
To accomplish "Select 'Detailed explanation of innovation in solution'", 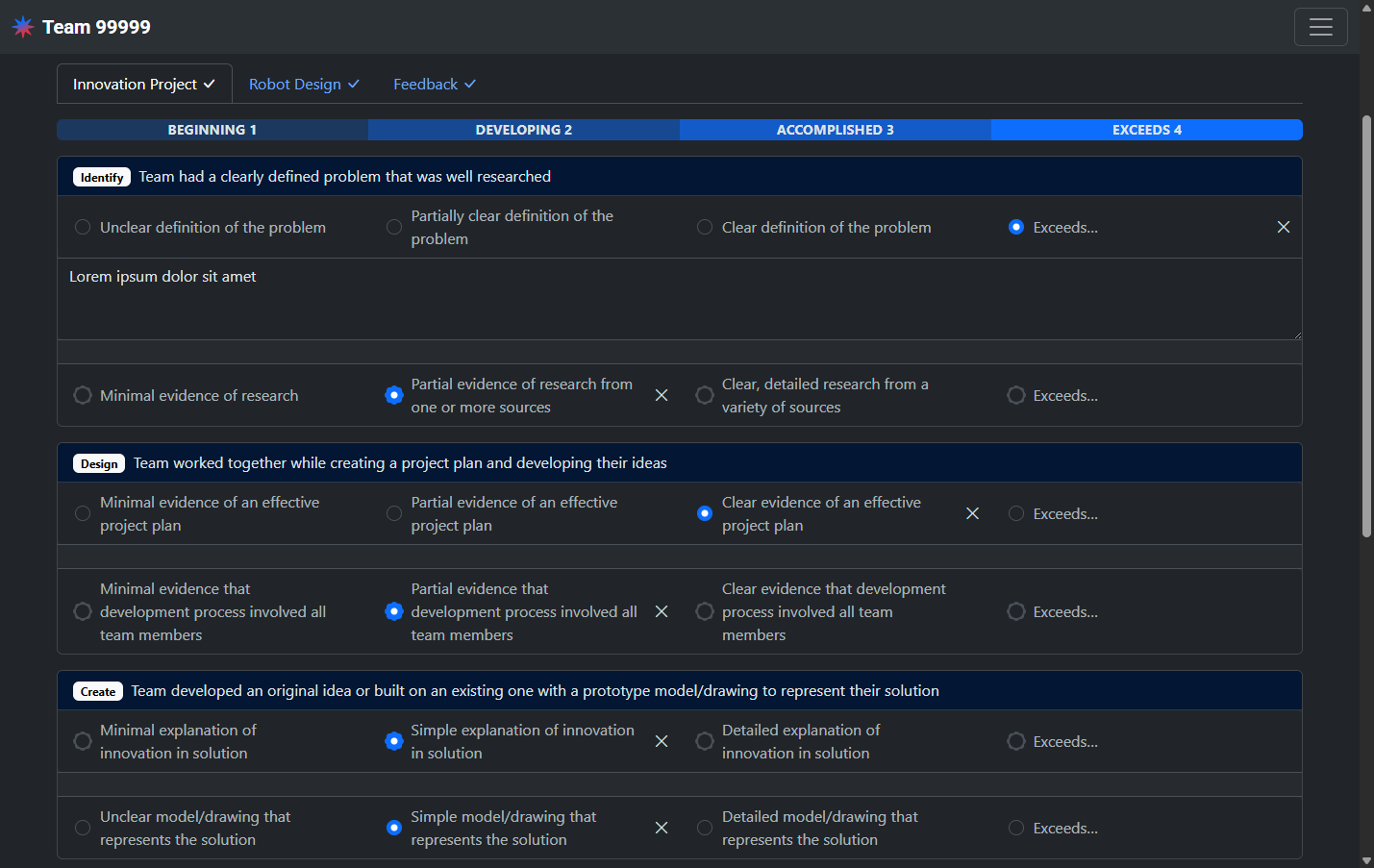I will pos(705,741).
